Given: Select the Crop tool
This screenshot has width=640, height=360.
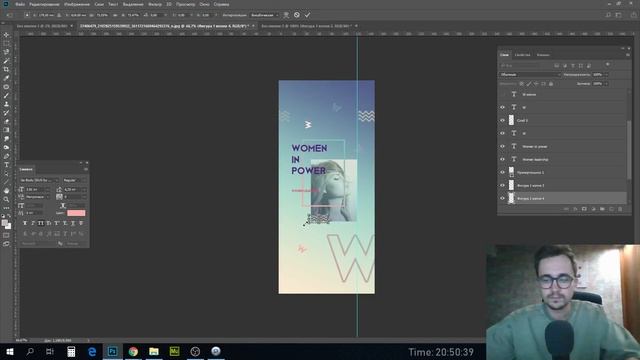Looking at the screenshot, I should [x=6, y=69].
